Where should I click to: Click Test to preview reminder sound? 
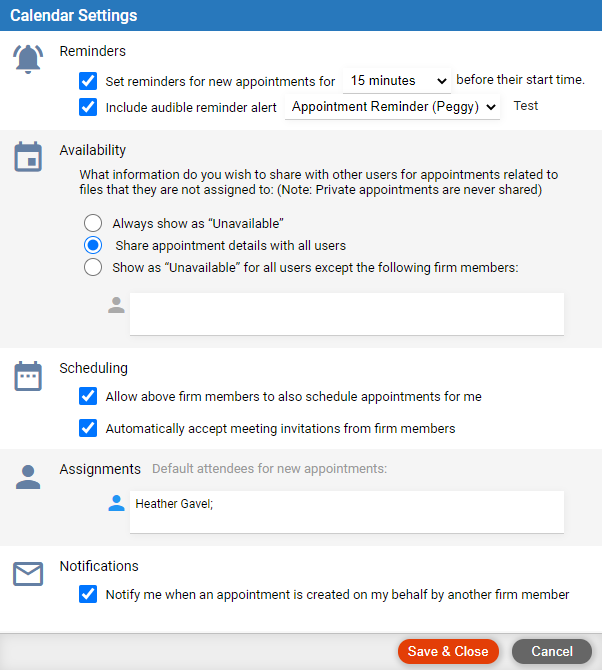[526, 106]
